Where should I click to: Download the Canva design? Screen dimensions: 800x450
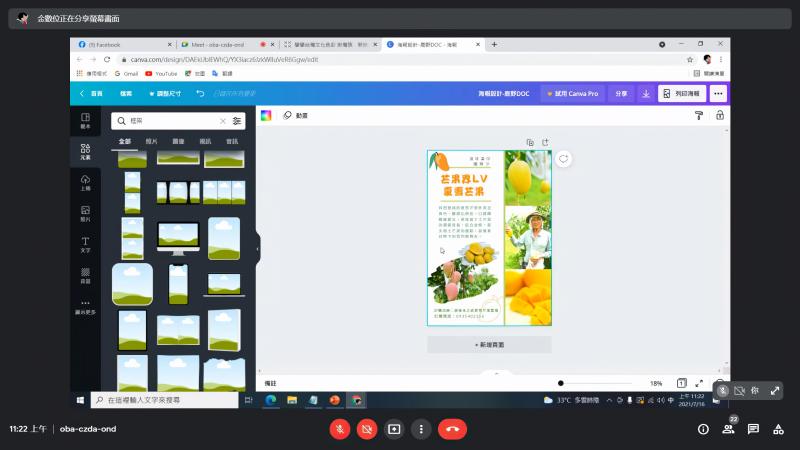pyautogui.click(x=645, y=94)
